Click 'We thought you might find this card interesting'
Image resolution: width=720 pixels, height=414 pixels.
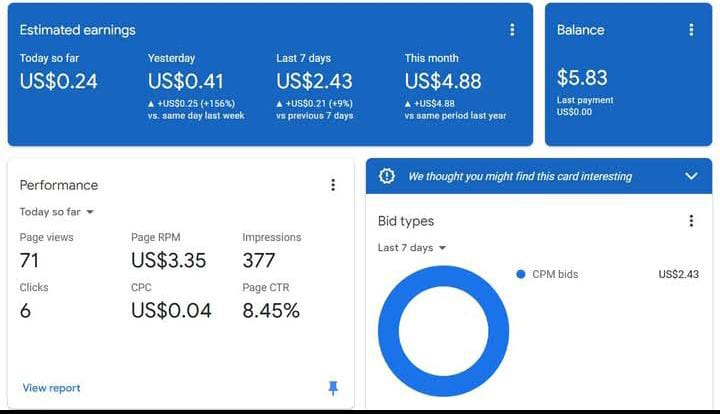tap(520, 176)
